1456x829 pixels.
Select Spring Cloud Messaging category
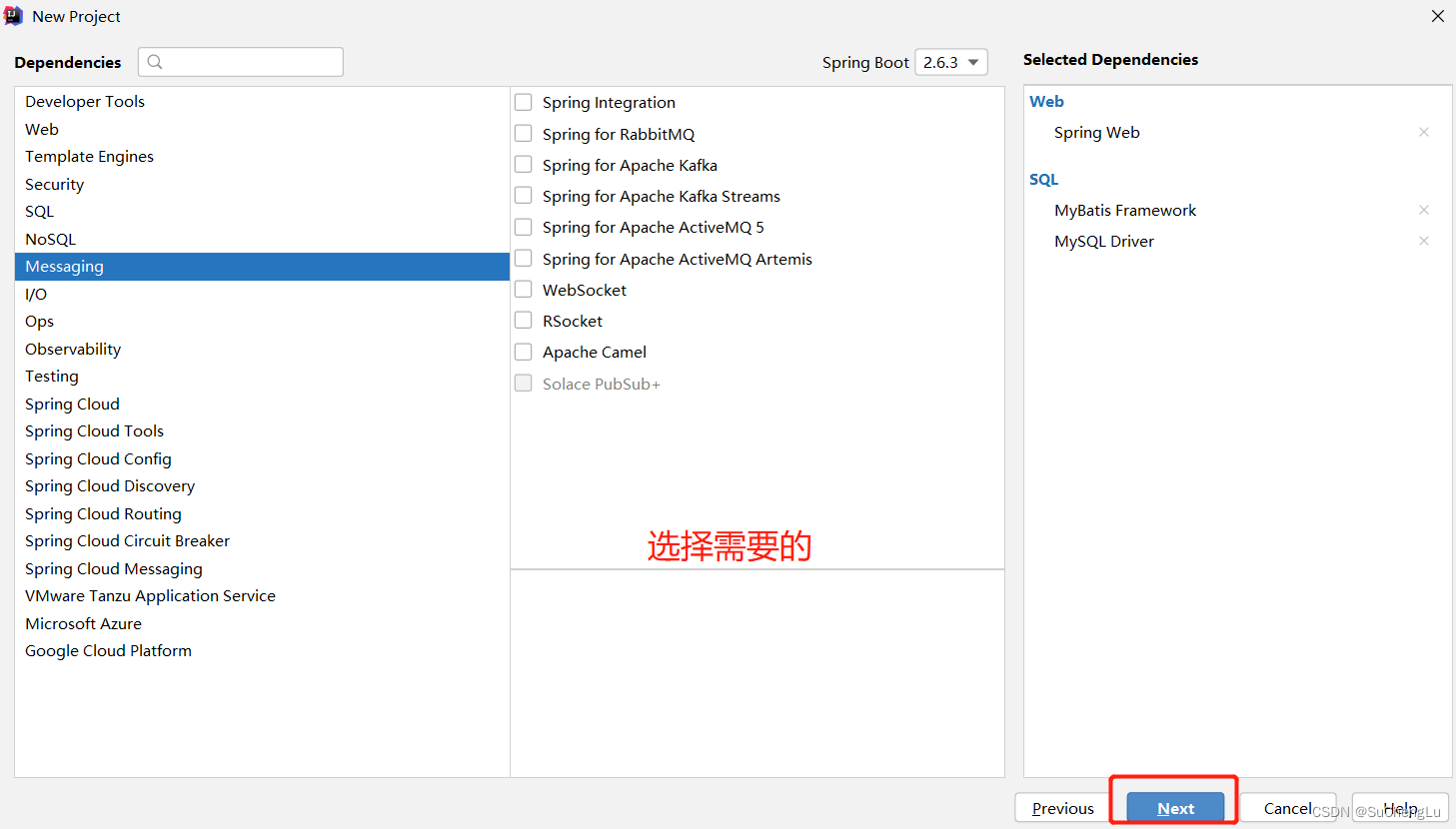click(262, 568)
